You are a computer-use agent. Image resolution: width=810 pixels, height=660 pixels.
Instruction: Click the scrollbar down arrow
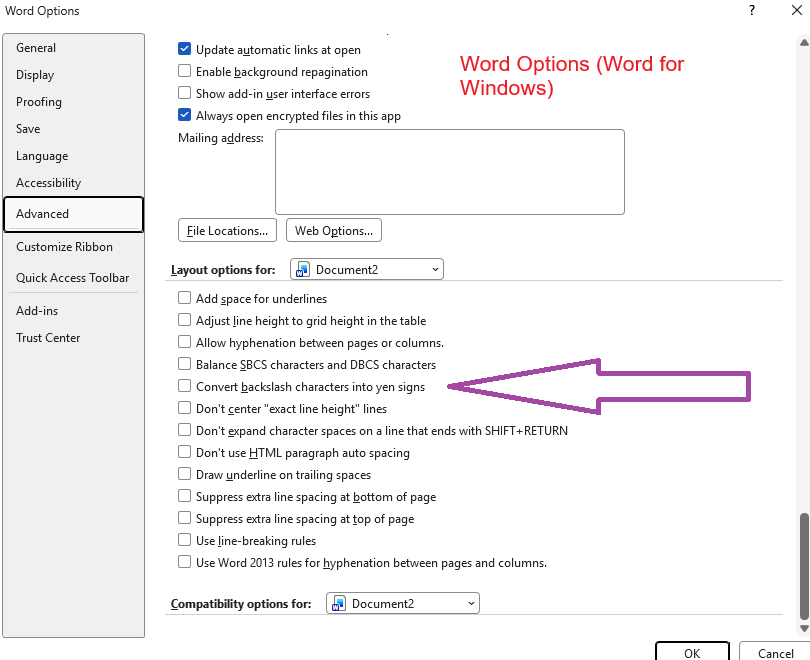tap(804, 628)
